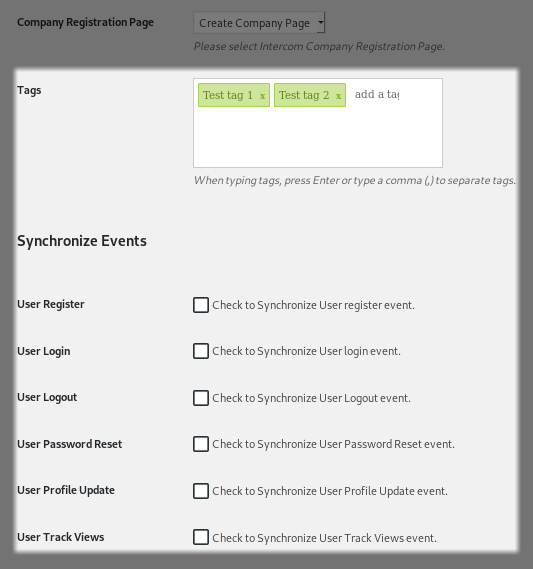The width and height of the screenshot is (533, 569).
Task: Tick the User Password Reset checkbox
Action: pyautogui.click(x=201, y=444)
